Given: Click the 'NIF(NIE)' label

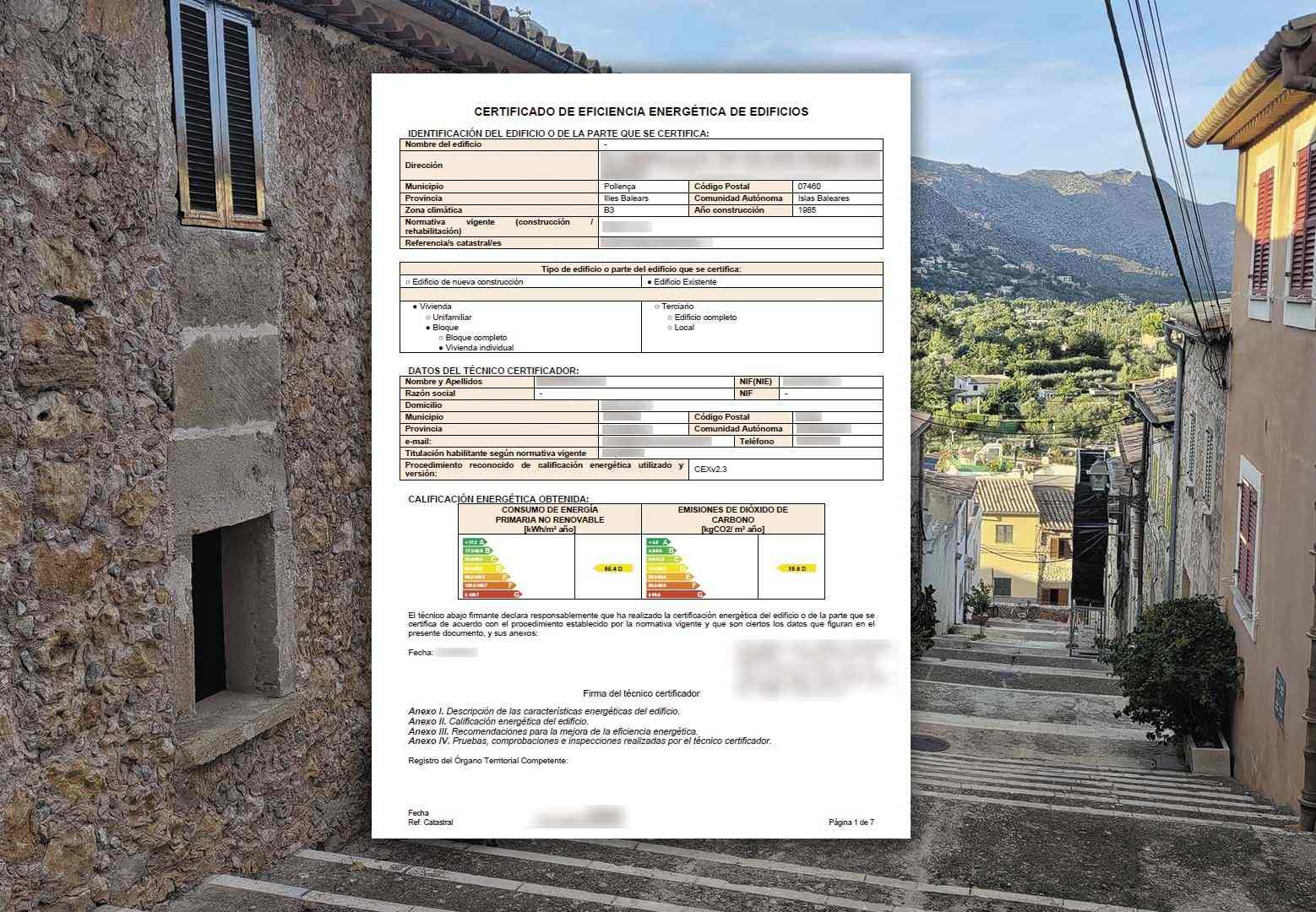Looking at the screenshot, I should 756,382.
